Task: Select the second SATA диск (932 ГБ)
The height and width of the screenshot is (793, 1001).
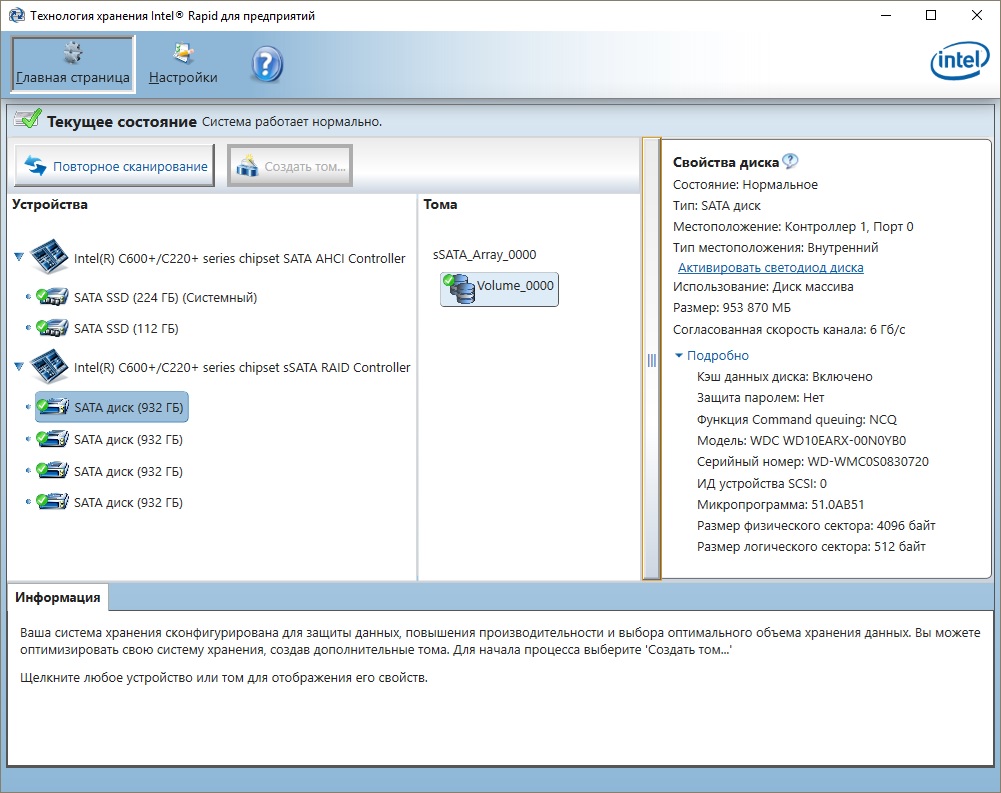Action: point(128,440)
